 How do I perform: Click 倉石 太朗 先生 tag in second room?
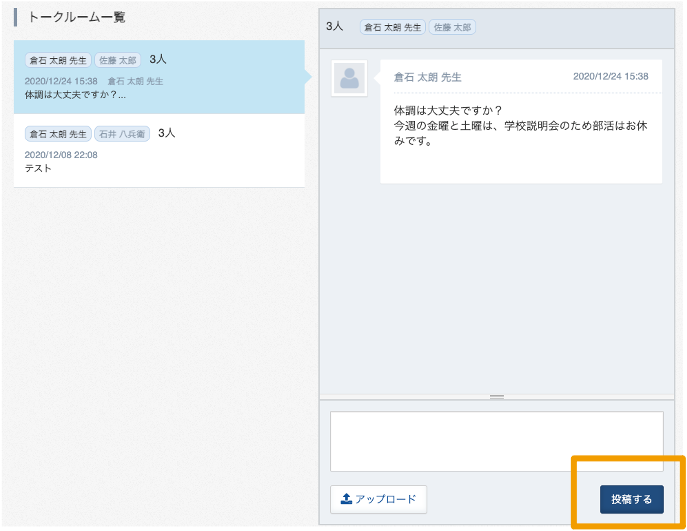(58, 134)
